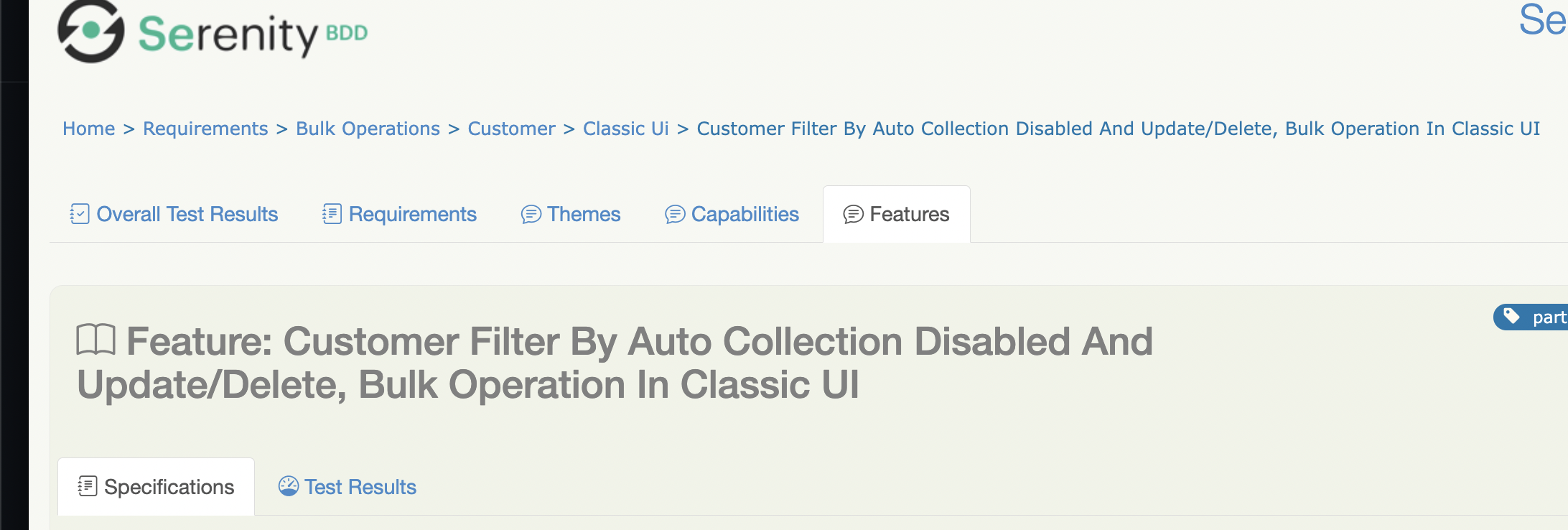Click the speech bubble icon beside Capabilities

tap(673, 214)
